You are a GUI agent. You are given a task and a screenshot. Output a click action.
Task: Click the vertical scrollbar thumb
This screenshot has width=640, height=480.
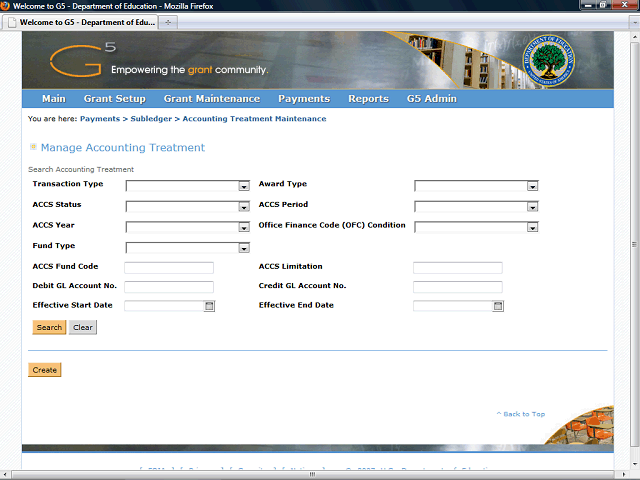[x=634, y=245]
